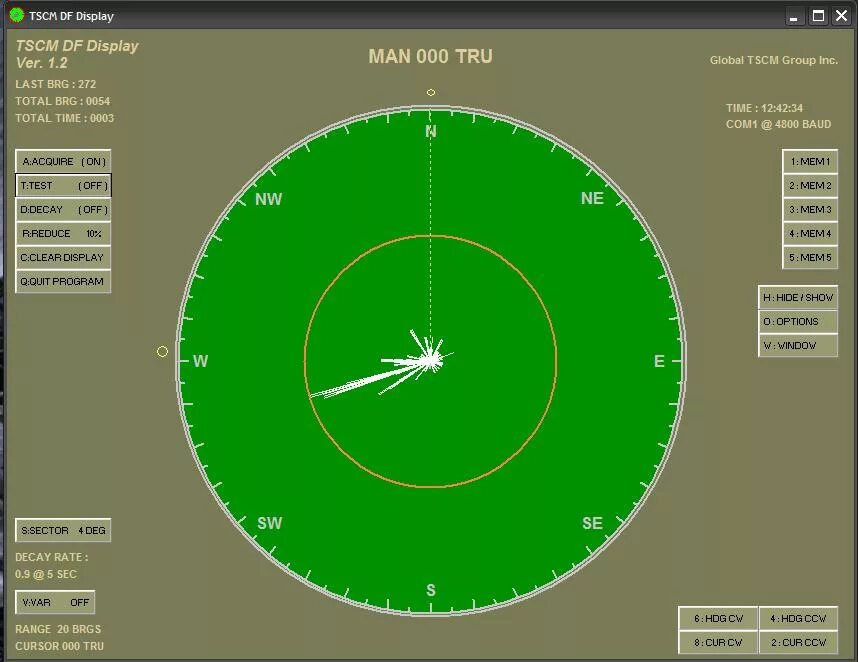
Task: Click Q:QUIT PROGRAM button
Action: (x=63, y=282)
